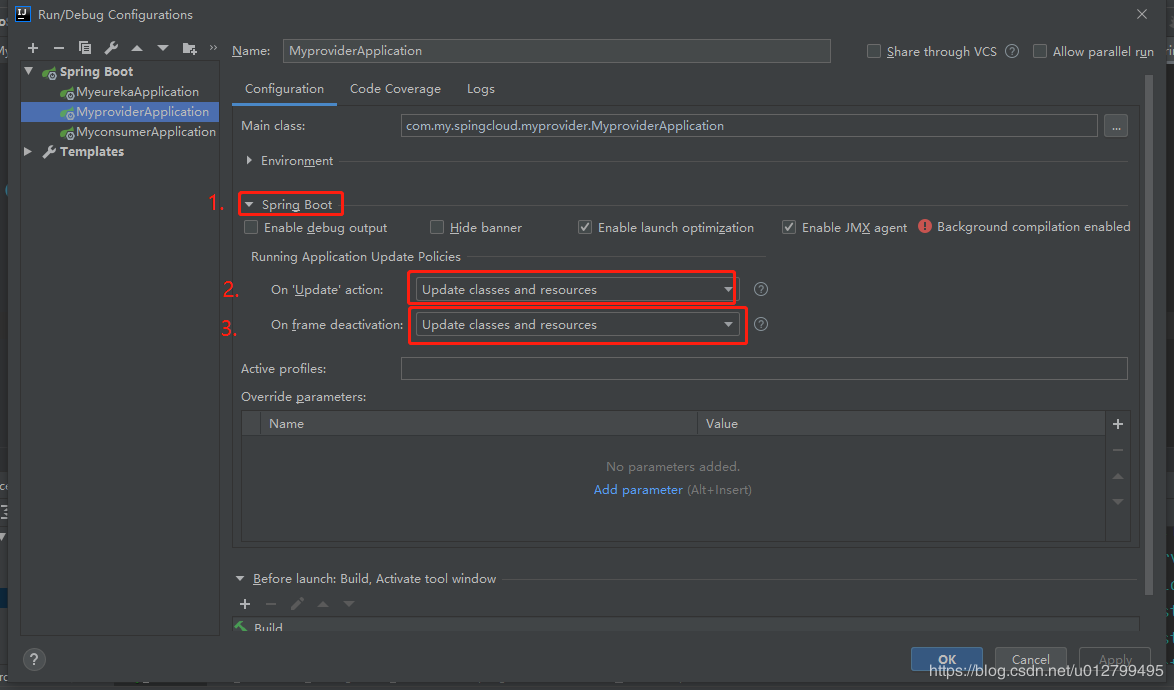
Task: Toggle the Hide banner checkbox
Action: click(x=437, y=228)
